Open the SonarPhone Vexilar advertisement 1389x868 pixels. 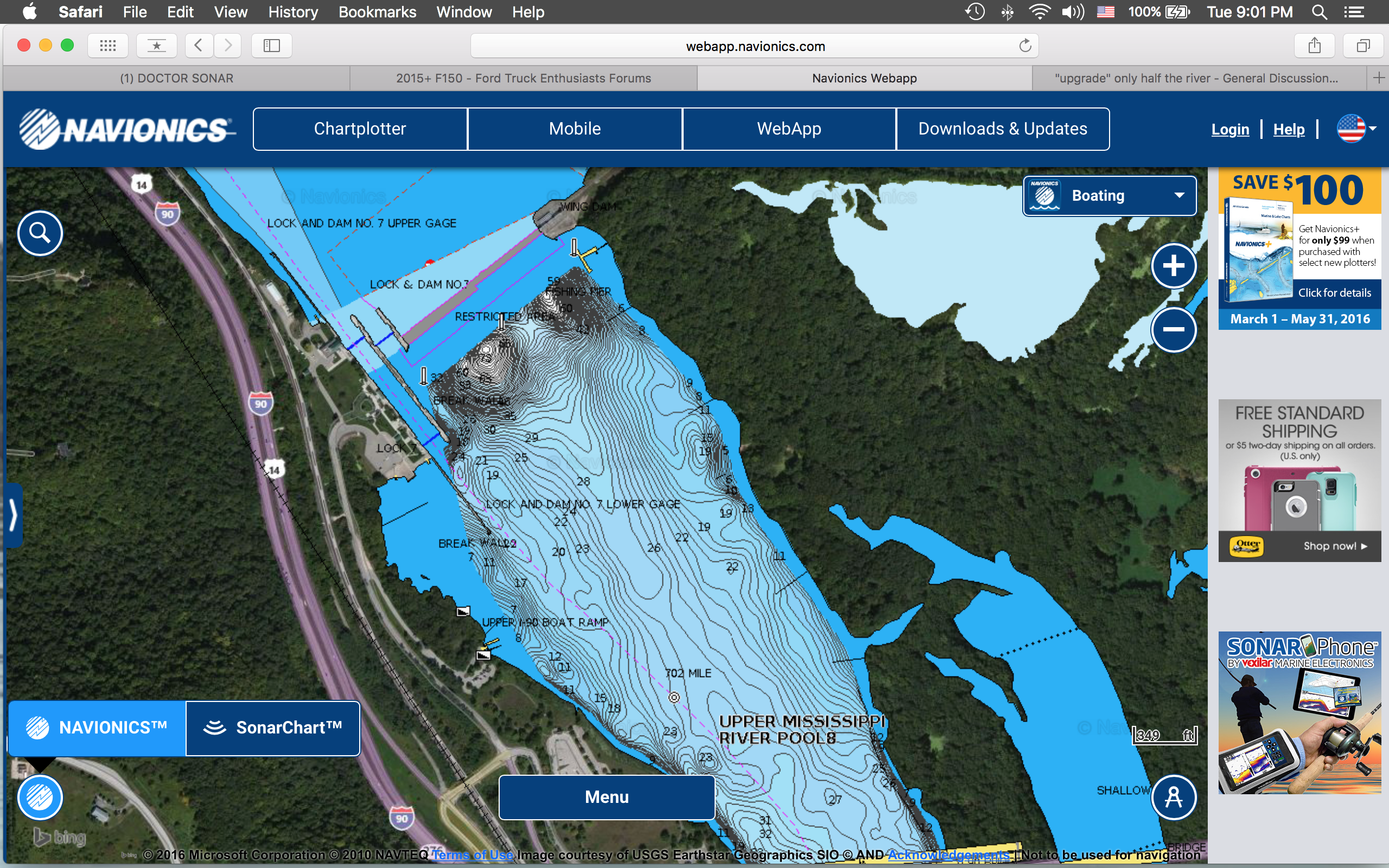click(1299, 713)
